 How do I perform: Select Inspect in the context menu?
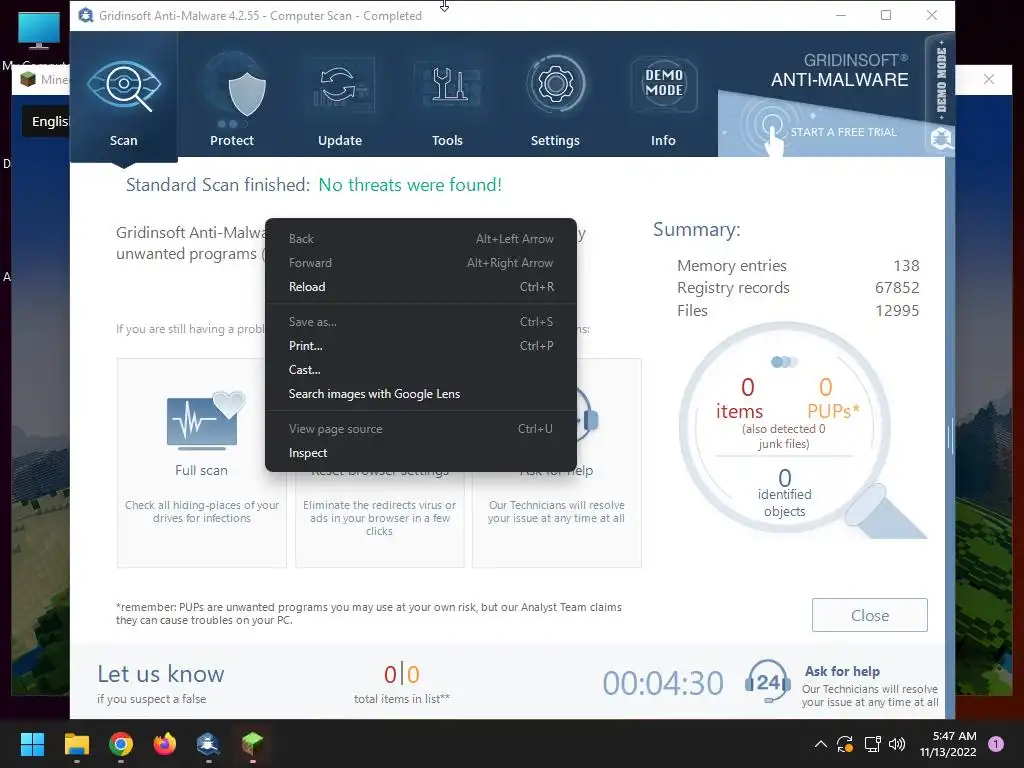point(421,453)
